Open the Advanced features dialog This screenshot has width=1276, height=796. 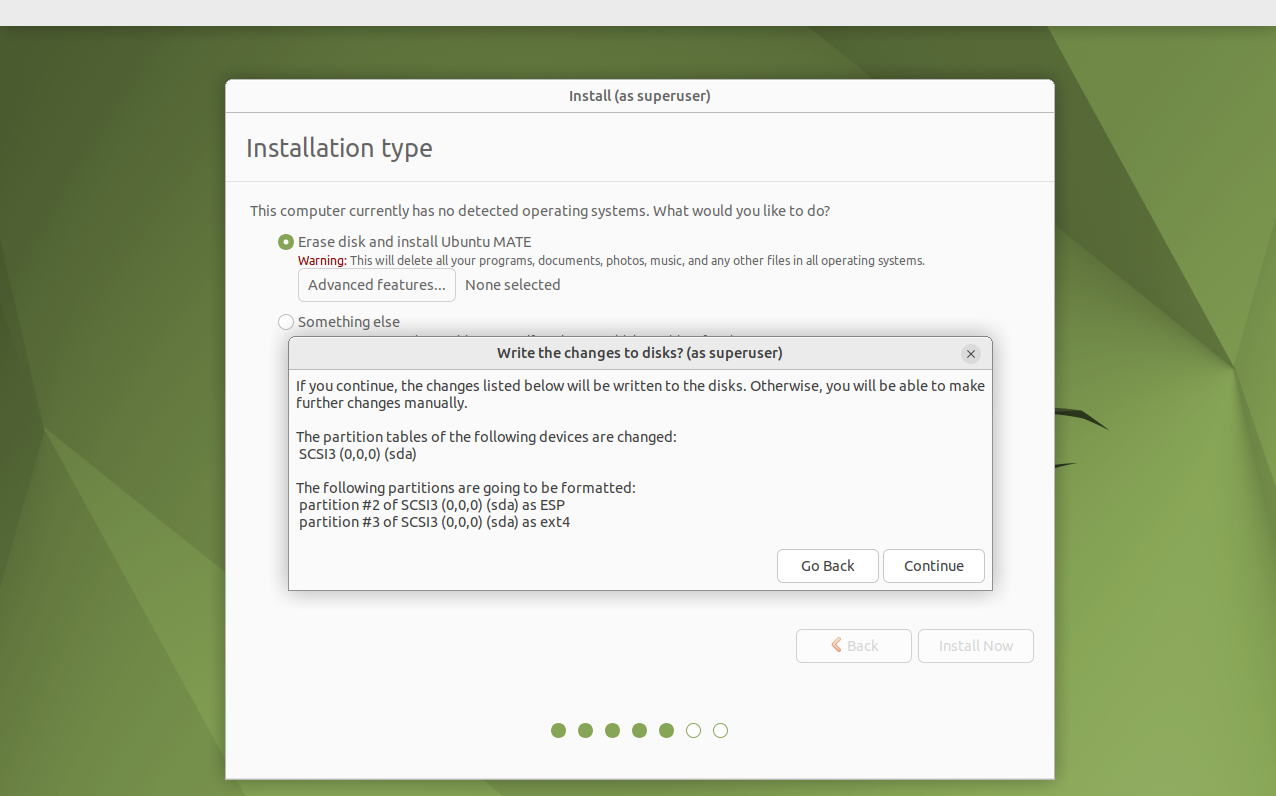click(x=376, y=285)
